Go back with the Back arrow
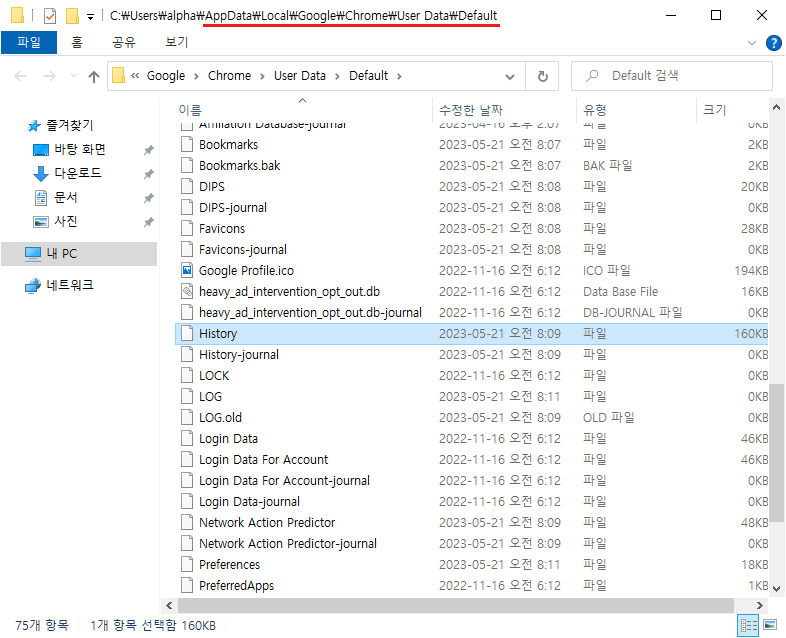Screen dimensions: 786x638 point(20,76)
